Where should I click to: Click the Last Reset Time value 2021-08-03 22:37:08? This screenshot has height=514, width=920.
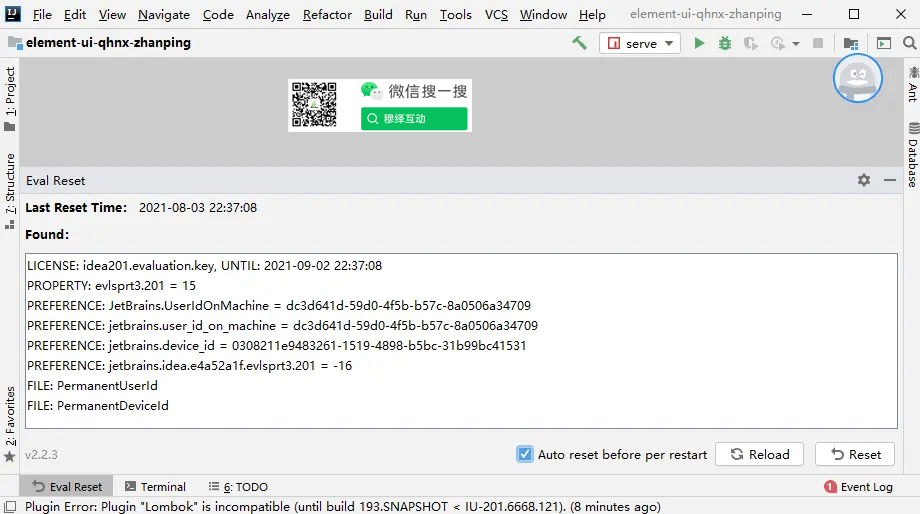coord(198,208)
